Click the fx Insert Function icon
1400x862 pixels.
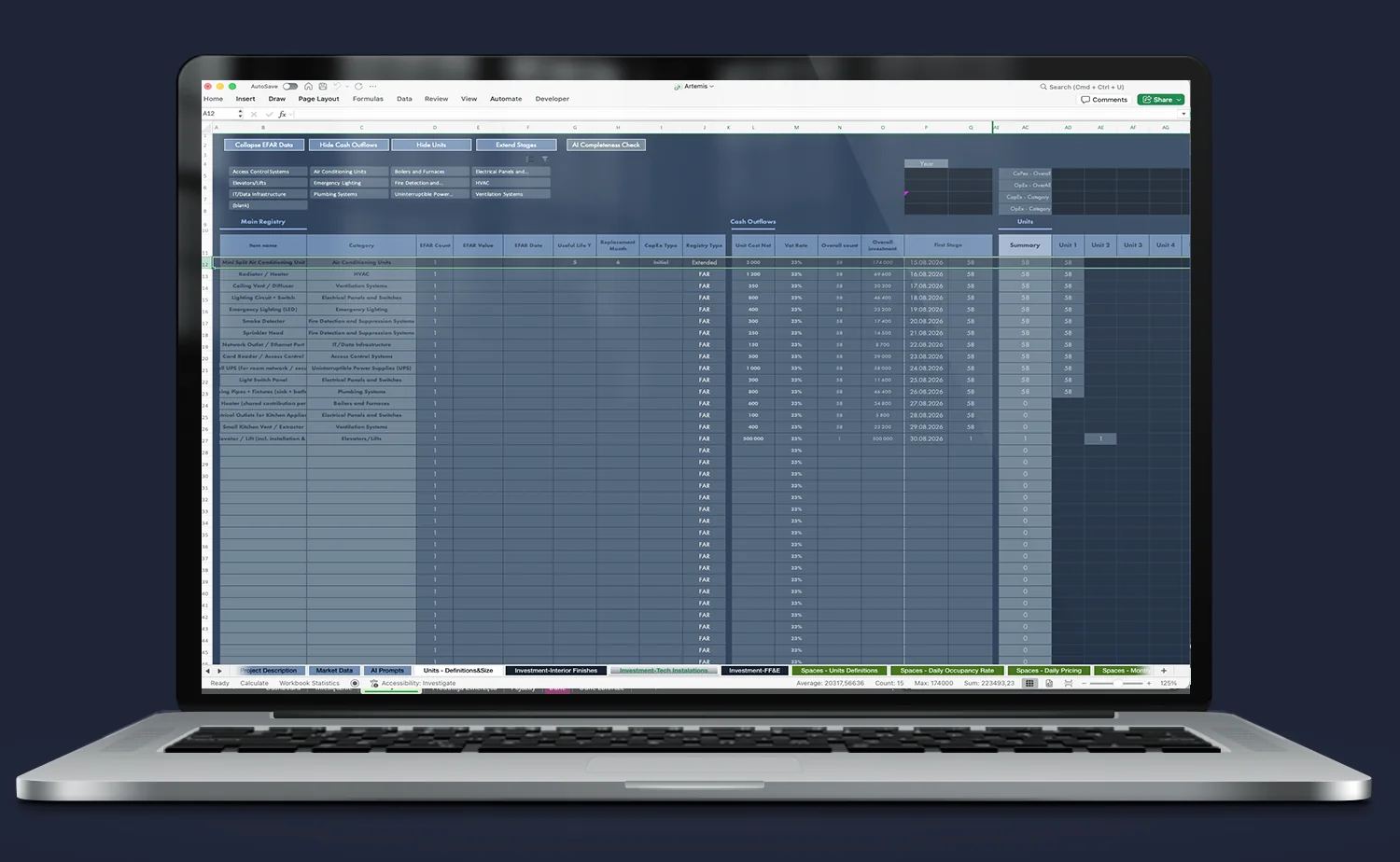click(x=282, y=114)
